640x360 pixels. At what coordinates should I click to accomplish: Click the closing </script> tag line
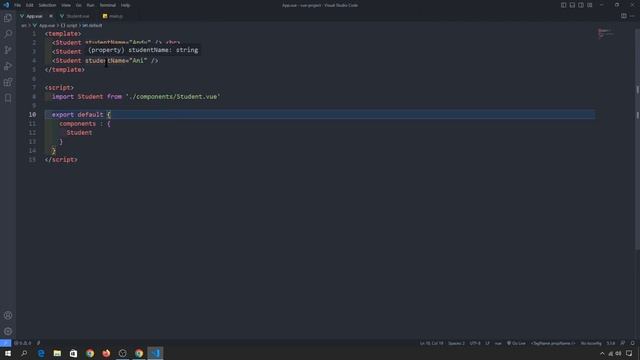click(x=61, y=160)
